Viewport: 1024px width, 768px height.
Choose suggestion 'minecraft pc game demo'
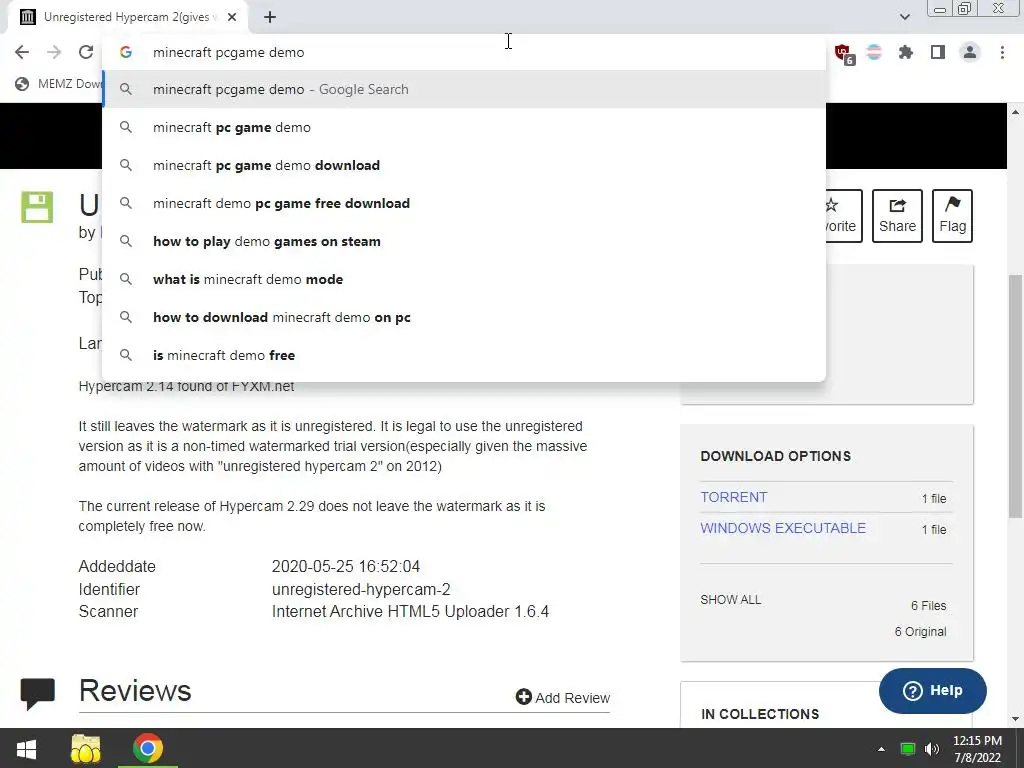464,127
